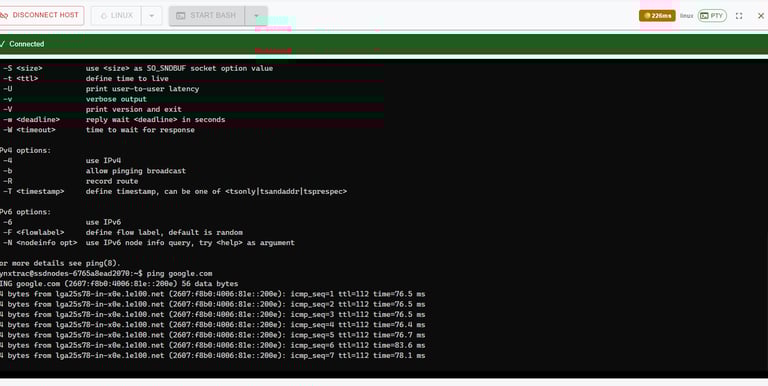768x386 pixels.
Task: Click the '-S <size>' SO_SNDBUF line
Action: [138, 68]
